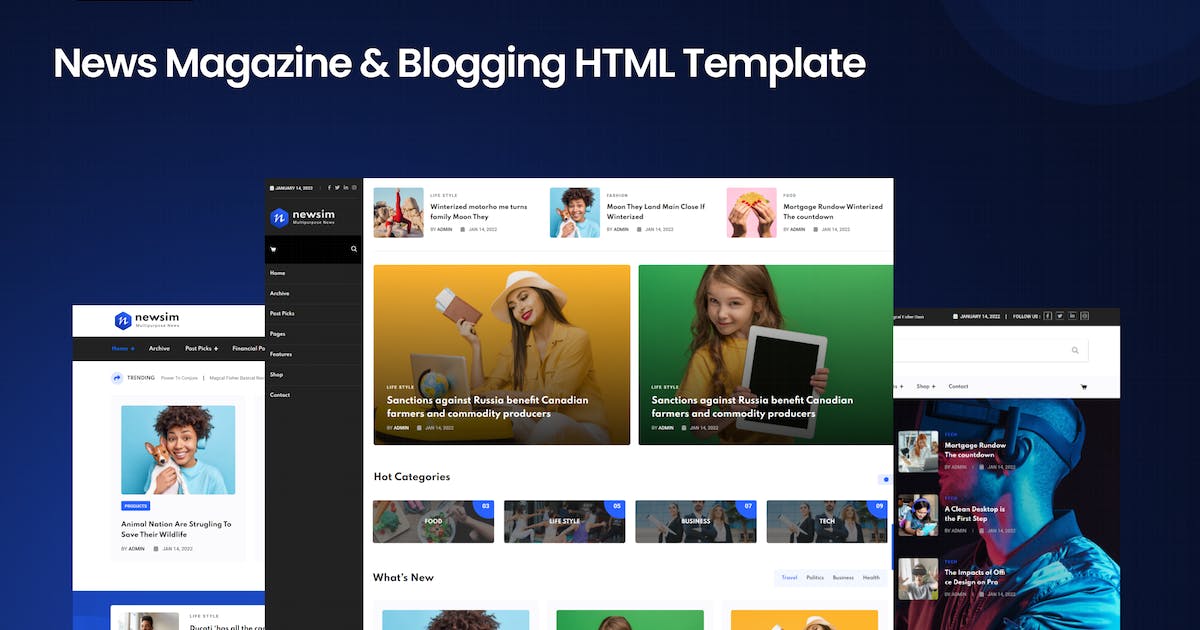The image size is (1200, 630).
Task: Open 'The Impacts of Office Design' article
Action: [975, 577]
